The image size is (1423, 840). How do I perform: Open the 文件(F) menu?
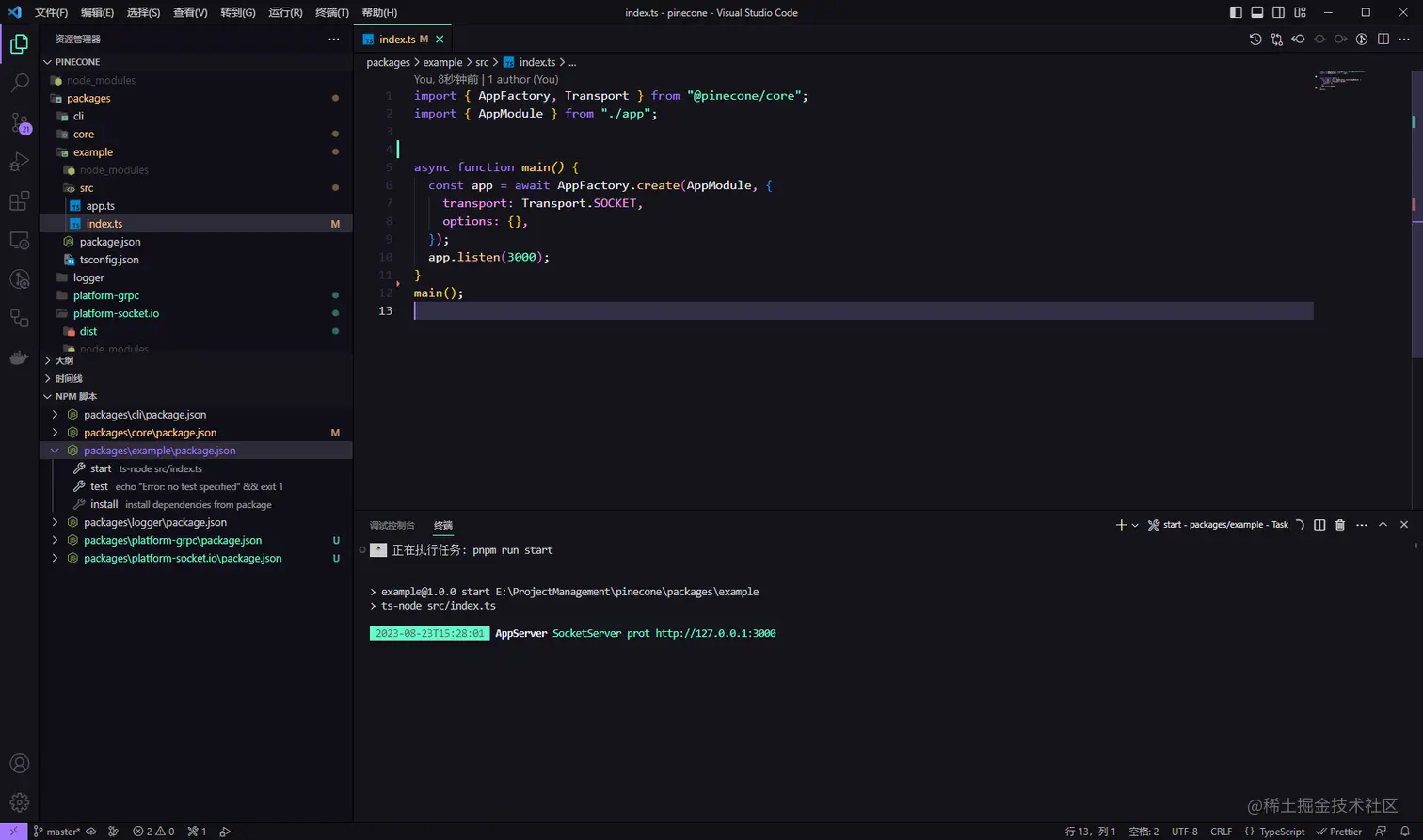tap(51, 12)
